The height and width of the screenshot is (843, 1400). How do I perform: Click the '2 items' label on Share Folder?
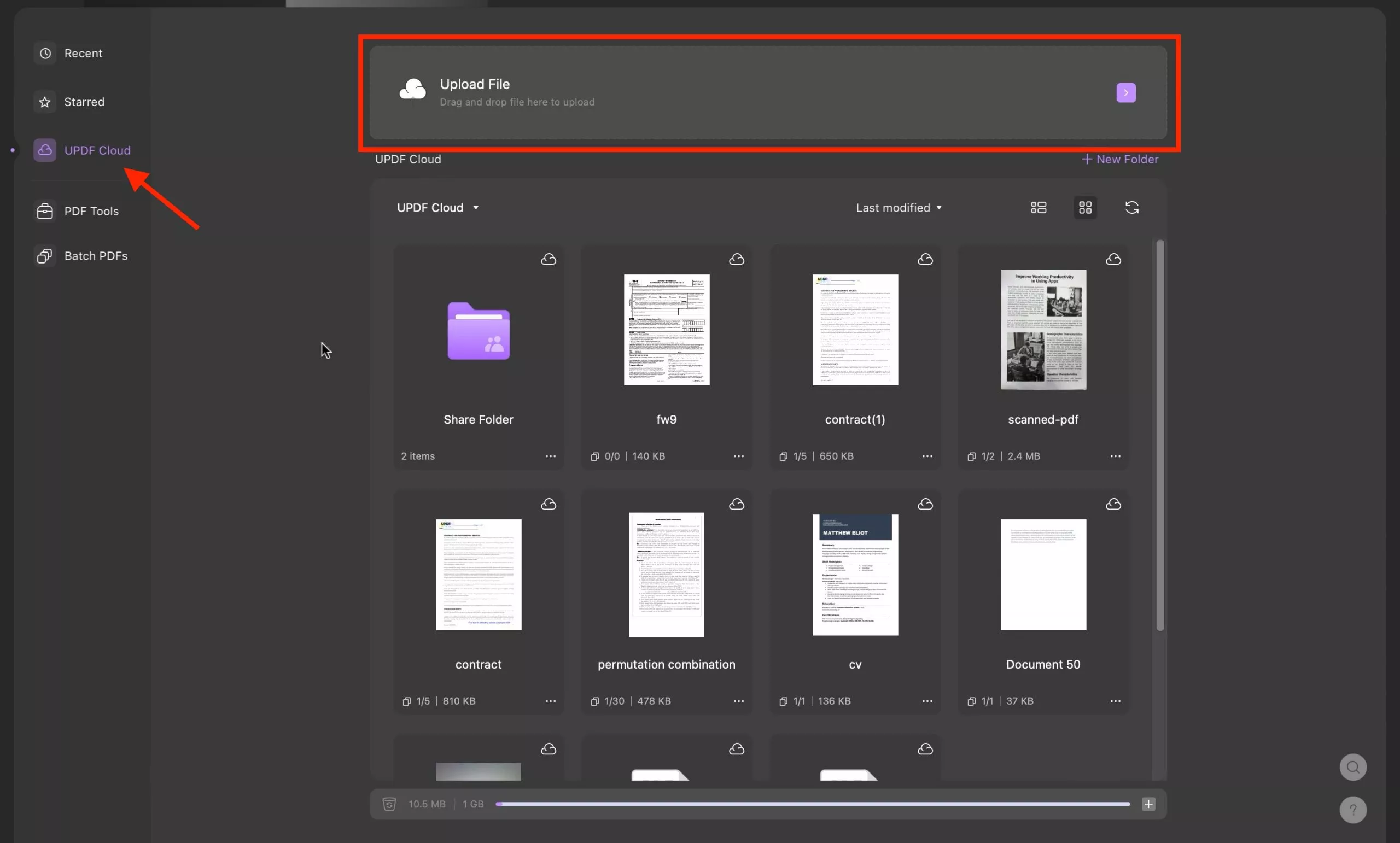click(x=418, y=456)
